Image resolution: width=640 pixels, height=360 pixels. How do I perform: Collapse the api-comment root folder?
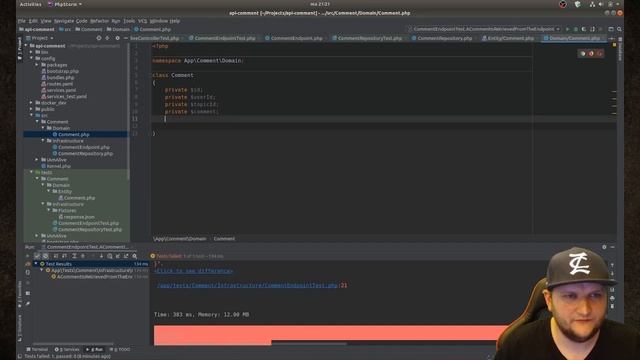pyautogui.click(x=26, y=46)
